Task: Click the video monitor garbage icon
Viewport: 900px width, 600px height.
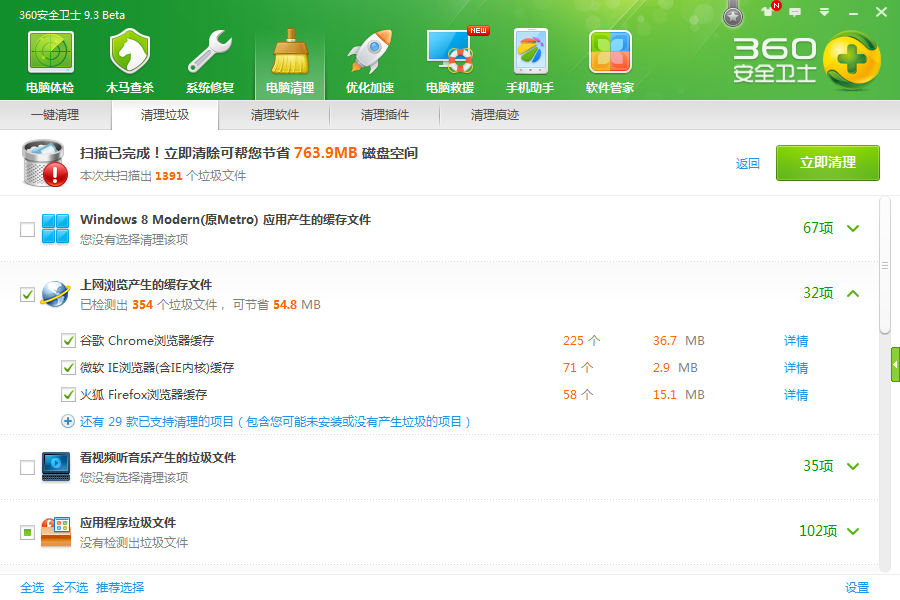Action: tap(56, 466)
